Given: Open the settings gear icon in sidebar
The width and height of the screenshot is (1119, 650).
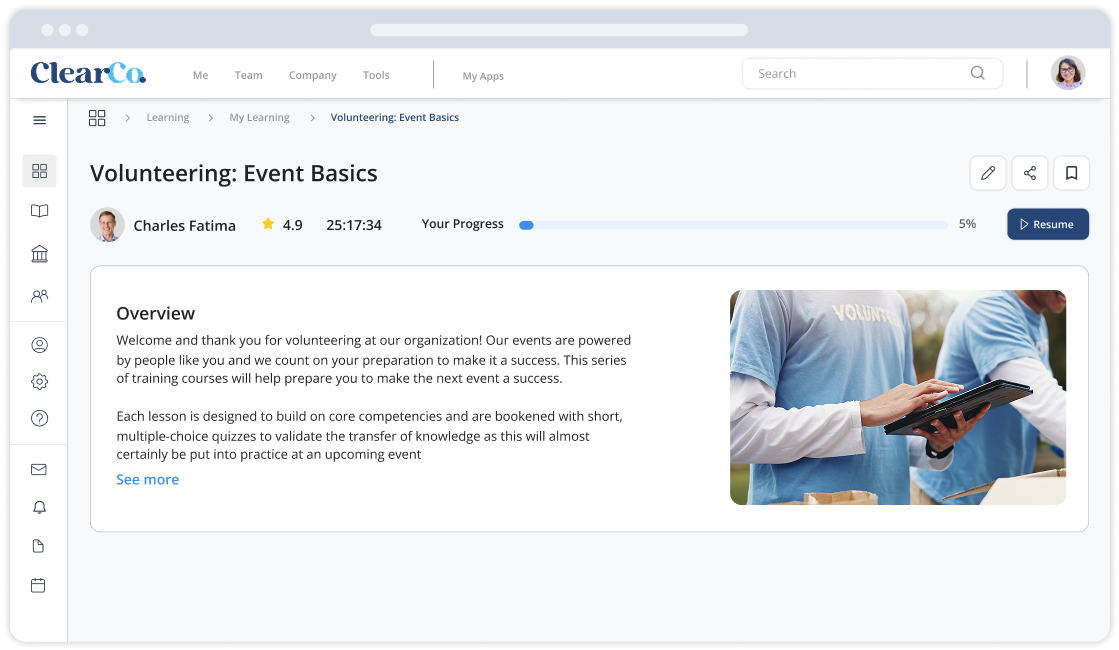Looking at the screenshot, I should click(40, 382).
